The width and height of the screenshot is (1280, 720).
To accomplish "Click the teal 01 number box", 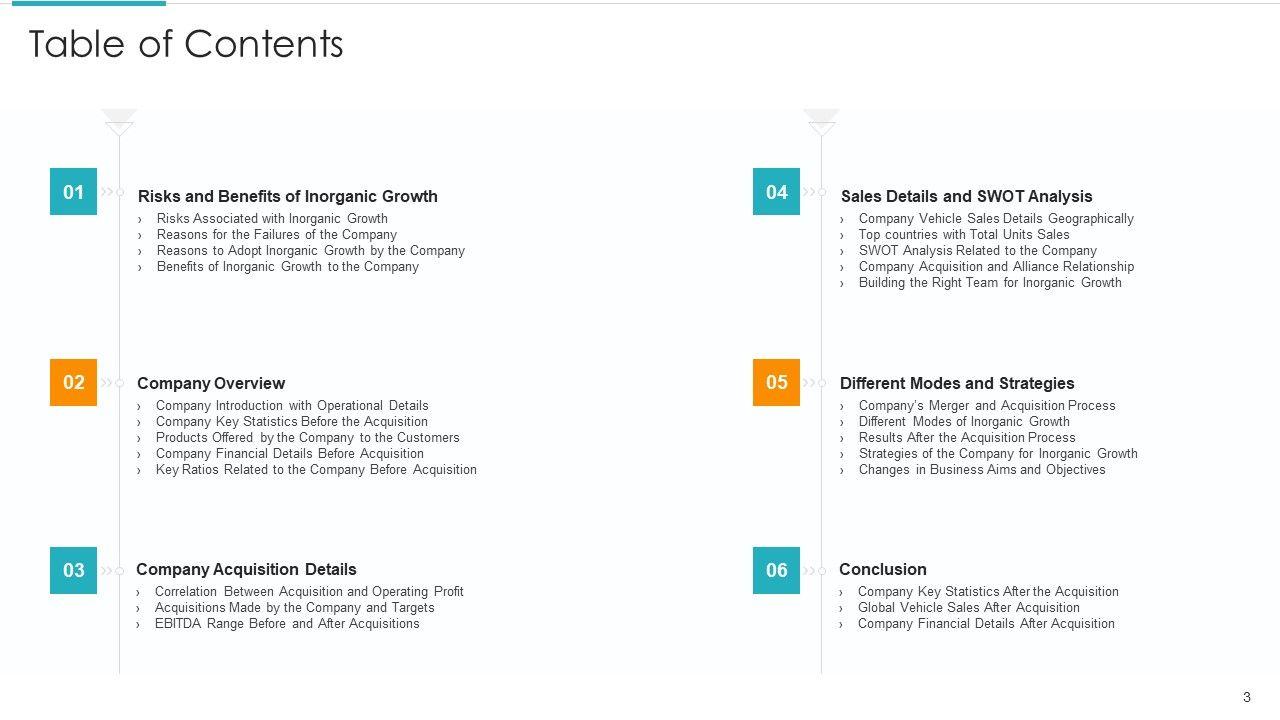I will (x=73, y=192).
